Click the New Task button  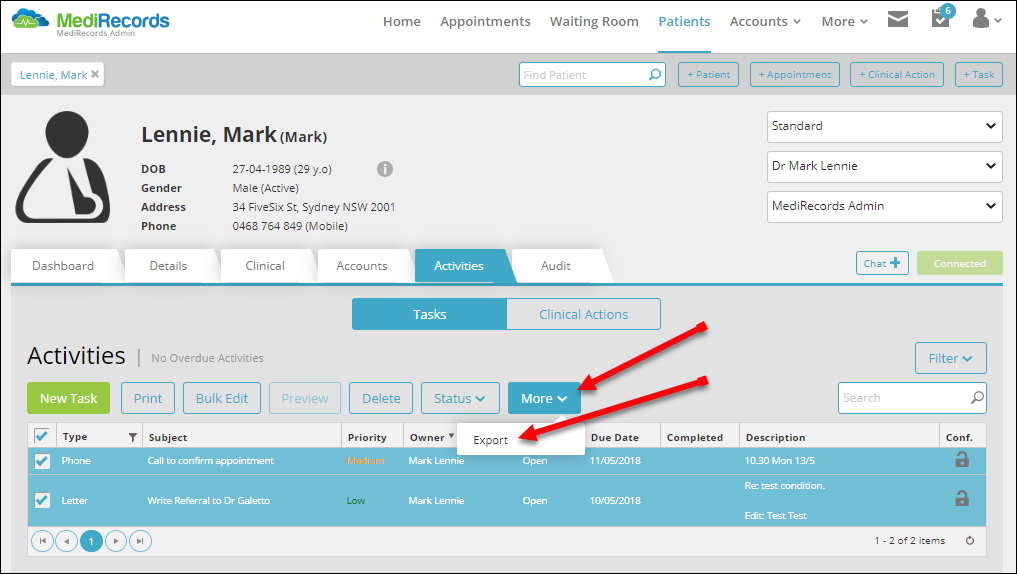coord(68,398)
